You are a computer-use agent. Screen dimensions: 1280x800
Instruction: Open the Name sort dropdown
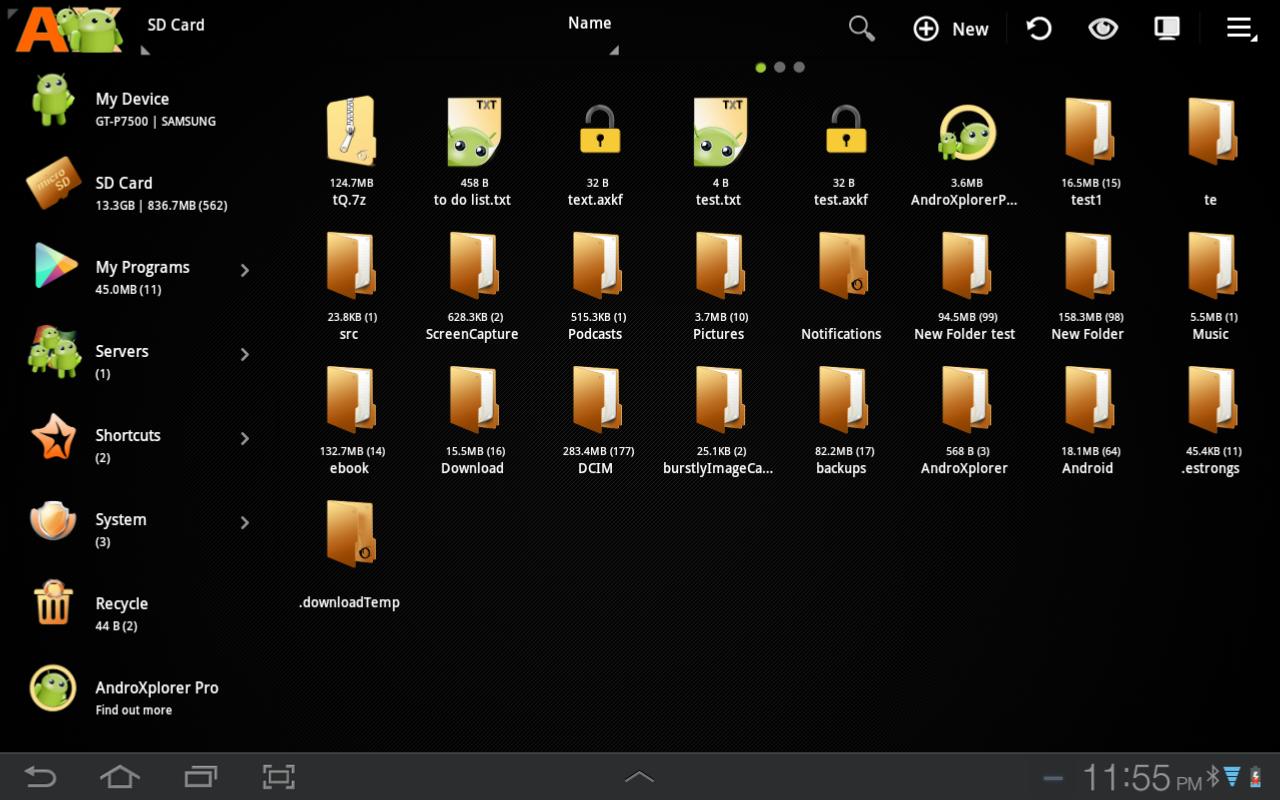(x=590, y=25)
